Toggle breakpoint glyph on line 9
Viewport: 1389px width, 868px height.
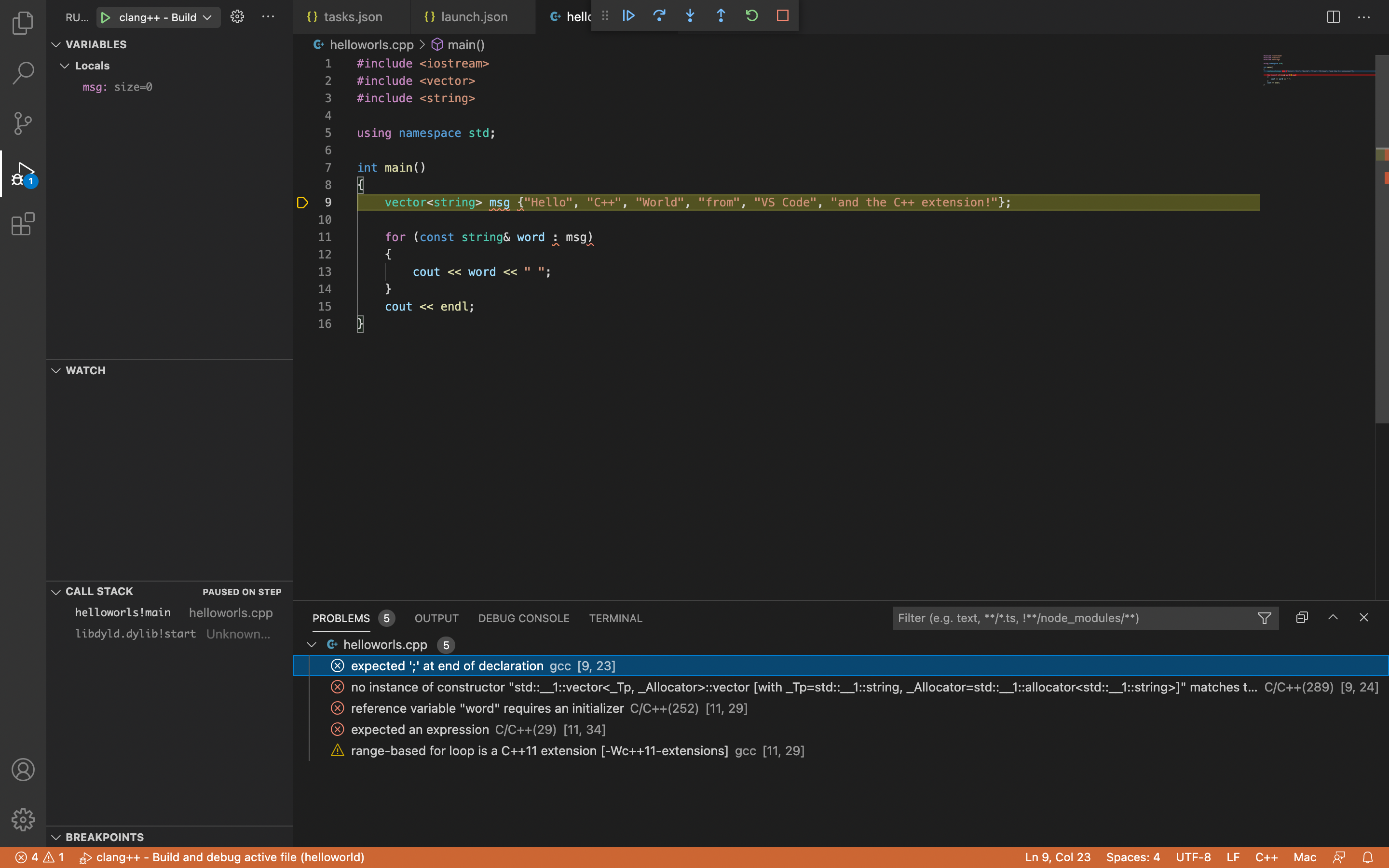click(302, 203)
